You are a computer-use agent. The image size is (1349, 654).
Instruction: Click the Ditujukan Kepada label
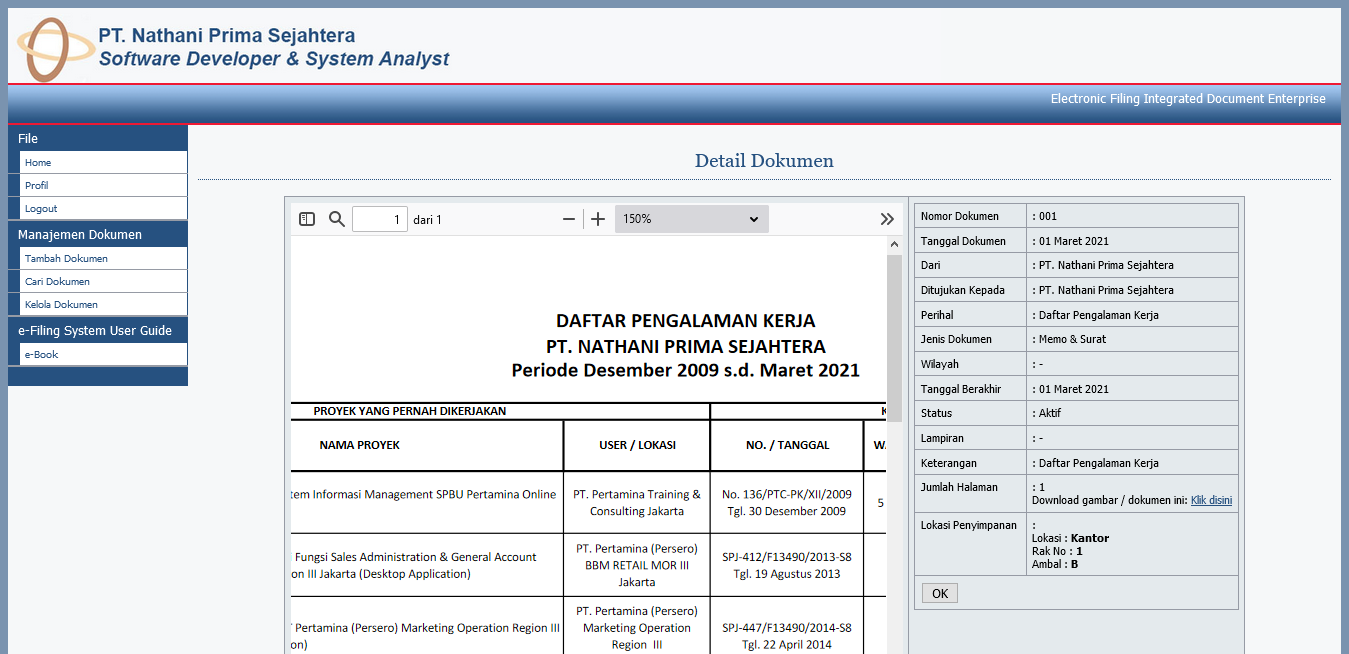click(963, 290)
